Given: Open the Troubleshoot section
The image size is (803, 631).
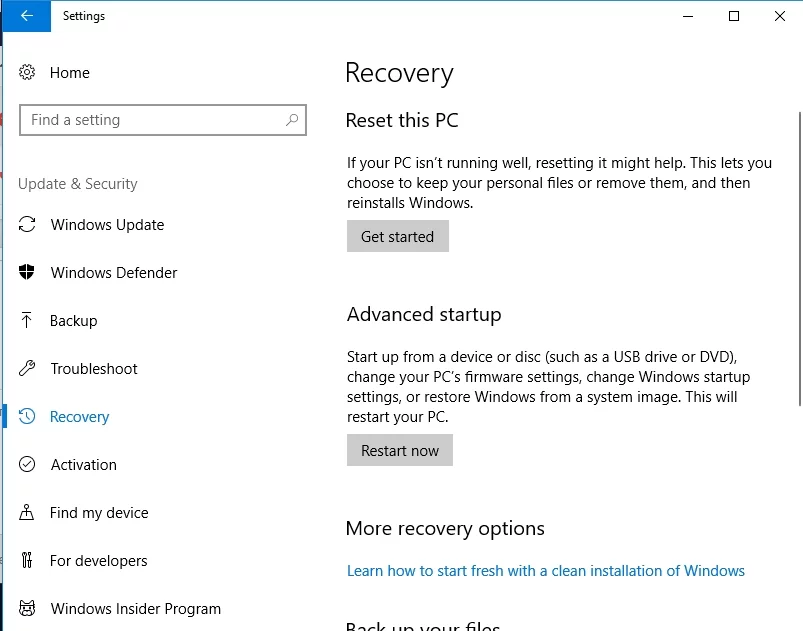Looking at the screenshot, I should click(x=94, y=369).
